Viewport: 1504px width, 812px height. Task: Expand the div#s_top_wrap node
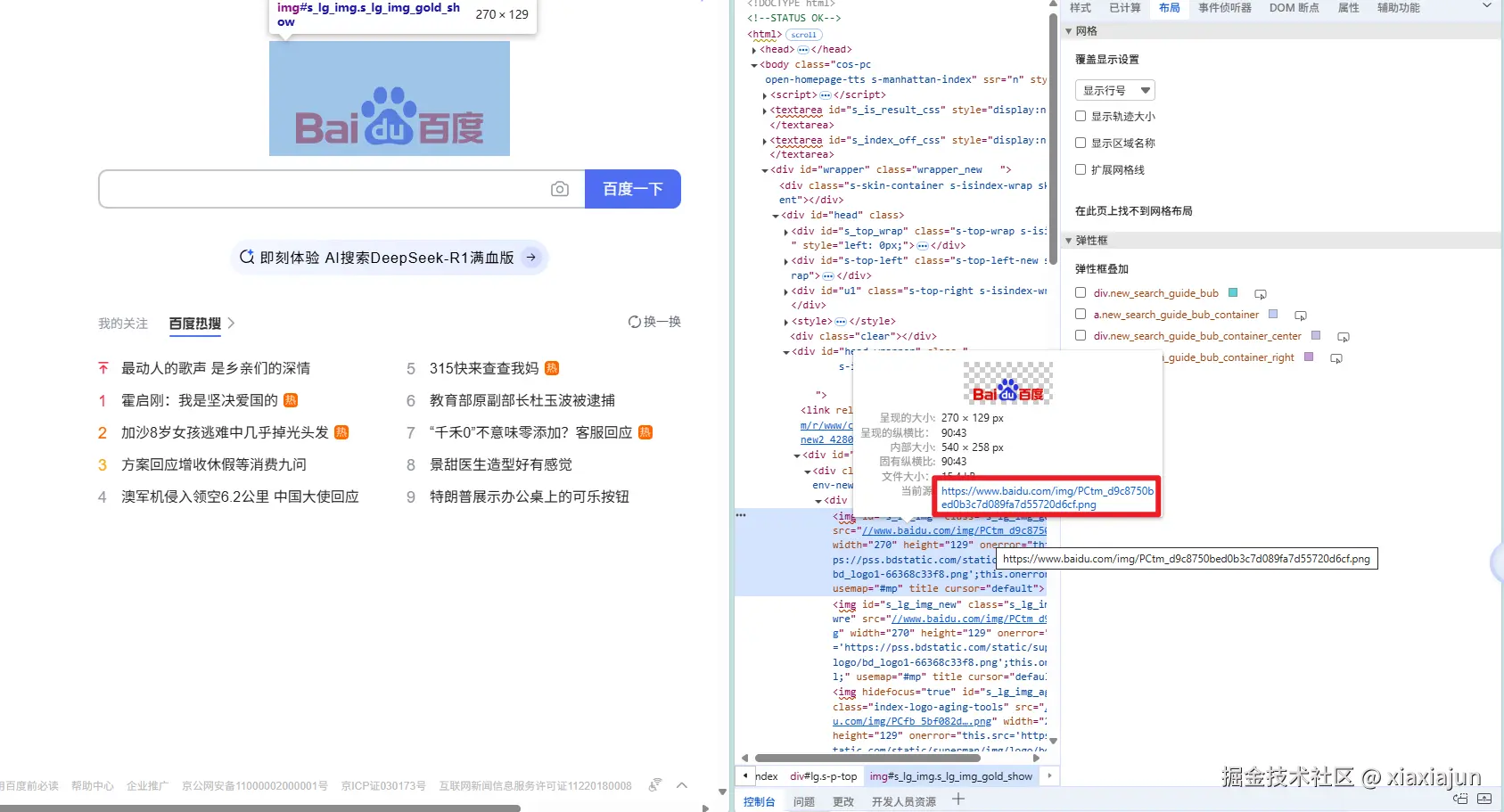click(x=785, y=232)
